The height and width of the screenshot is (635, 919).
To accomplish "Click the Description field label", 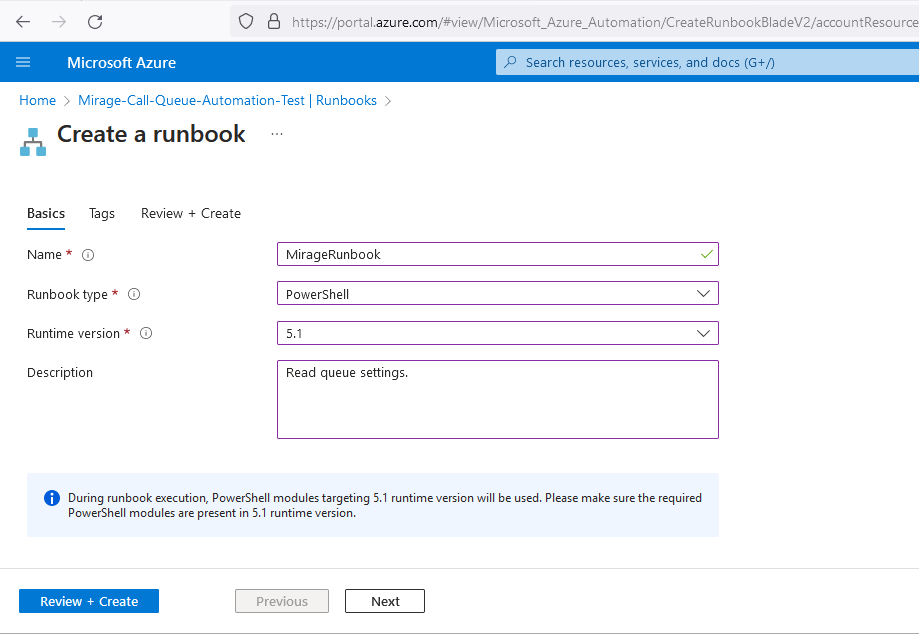I will click(60, 373).
